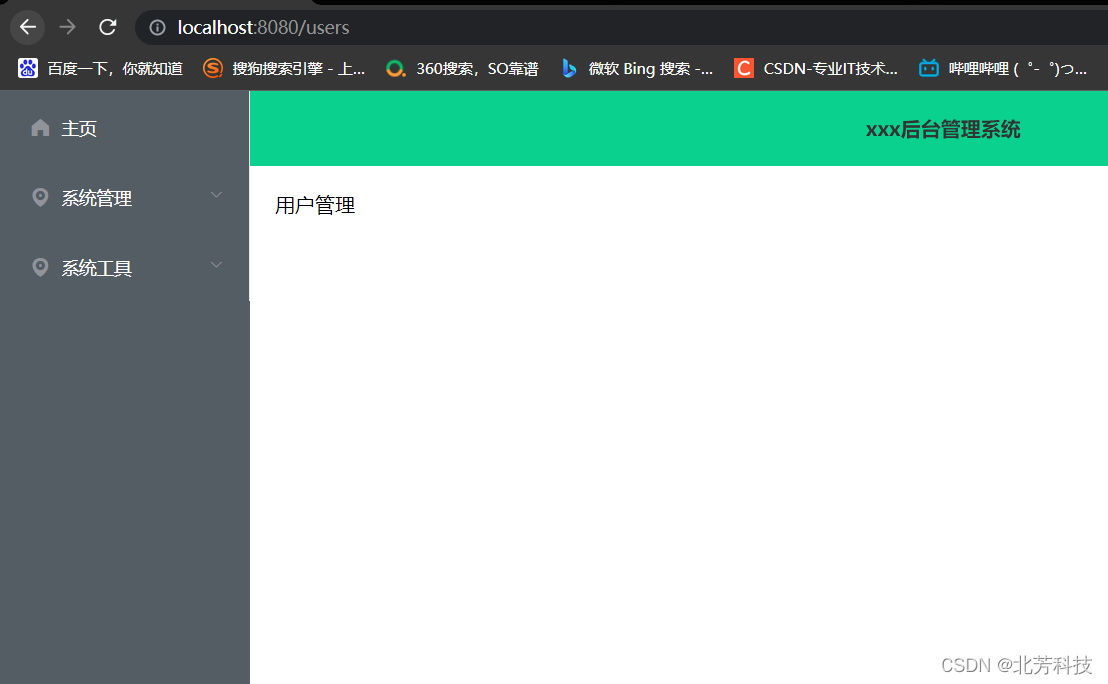1108x684 pixels.
Task: Reload the page with refresh icon
Action: (107, 27)
